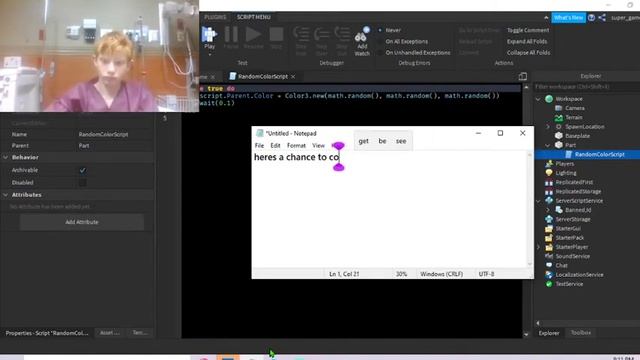Collapse the Workspace tree node

(538, 99)
